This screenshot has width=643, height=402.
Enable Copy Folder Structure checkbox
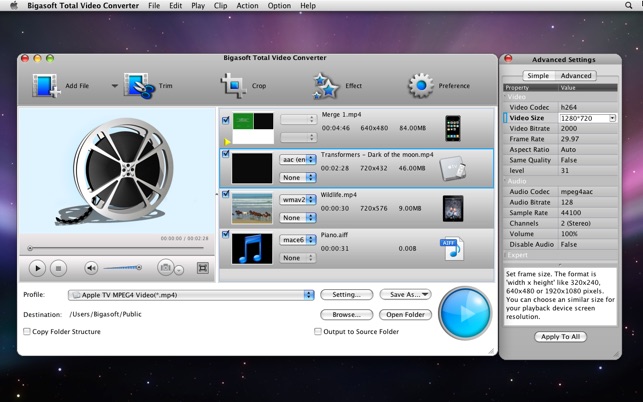[27, 332]
